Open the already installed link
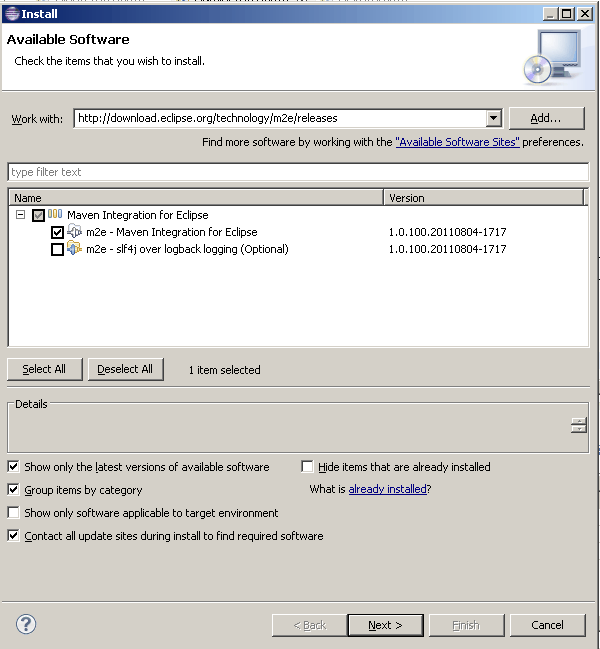The width and height of the screenshot is (600, 649). click(x=387, y=489)
